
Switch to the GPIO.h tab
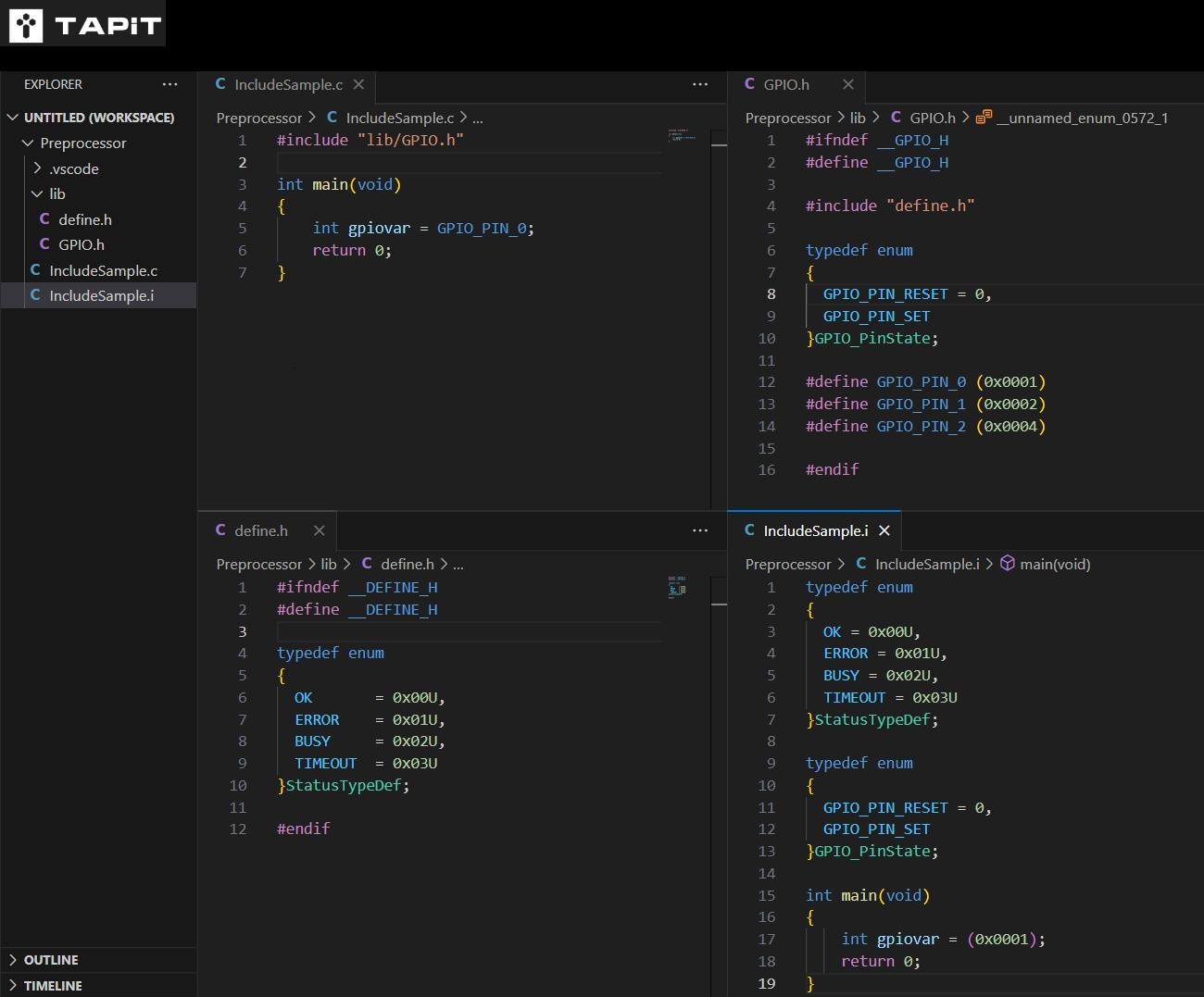coord(784,84)
